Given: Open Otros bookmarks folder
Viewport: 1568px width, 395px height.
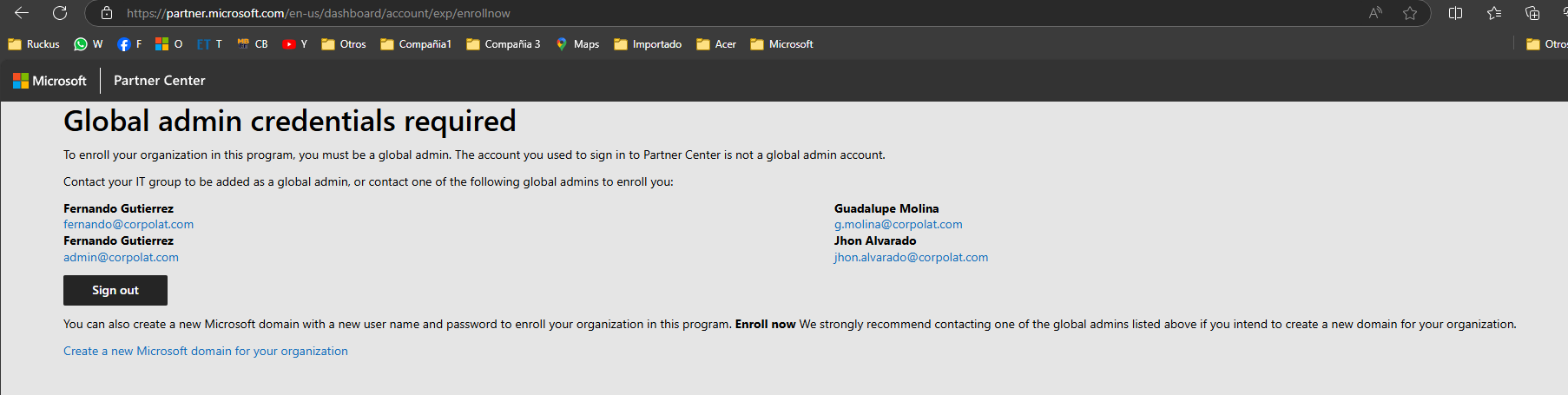Looking at the screenshot, I should click(344, 44).
